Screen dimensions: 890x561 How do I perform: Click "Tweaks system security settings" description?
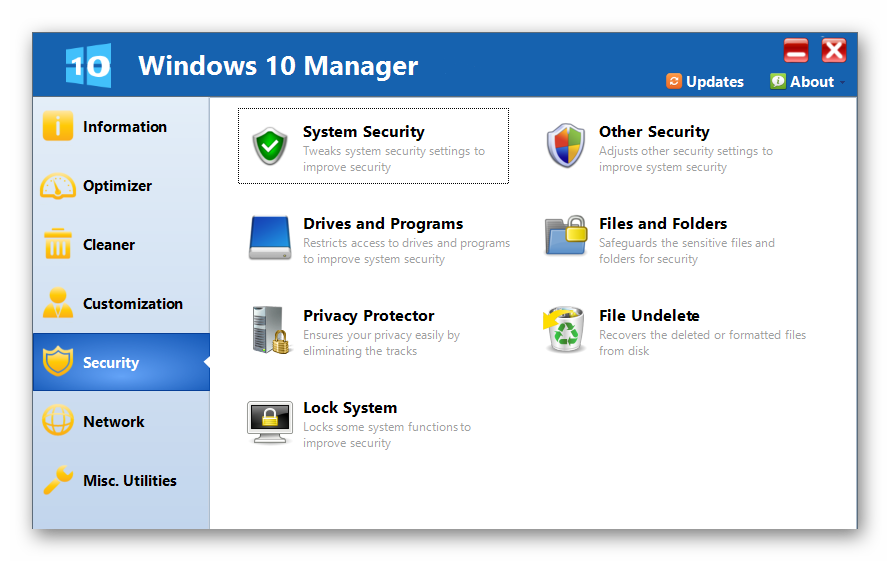point(394,159)
